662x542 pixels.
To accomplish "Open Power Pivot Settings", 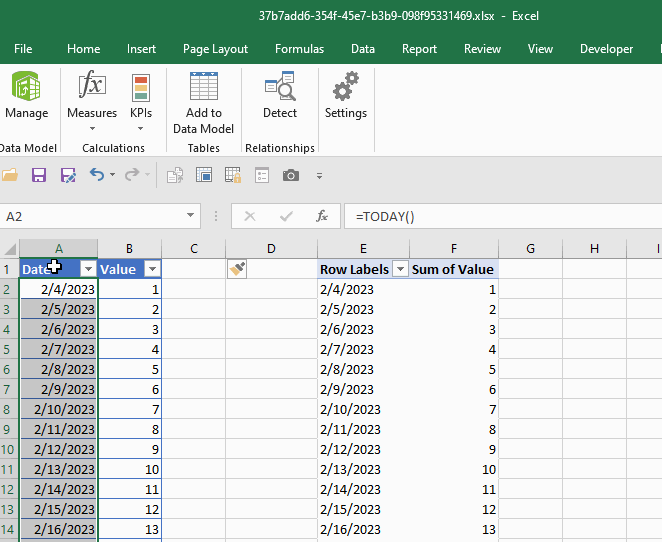I will (345, 96).
